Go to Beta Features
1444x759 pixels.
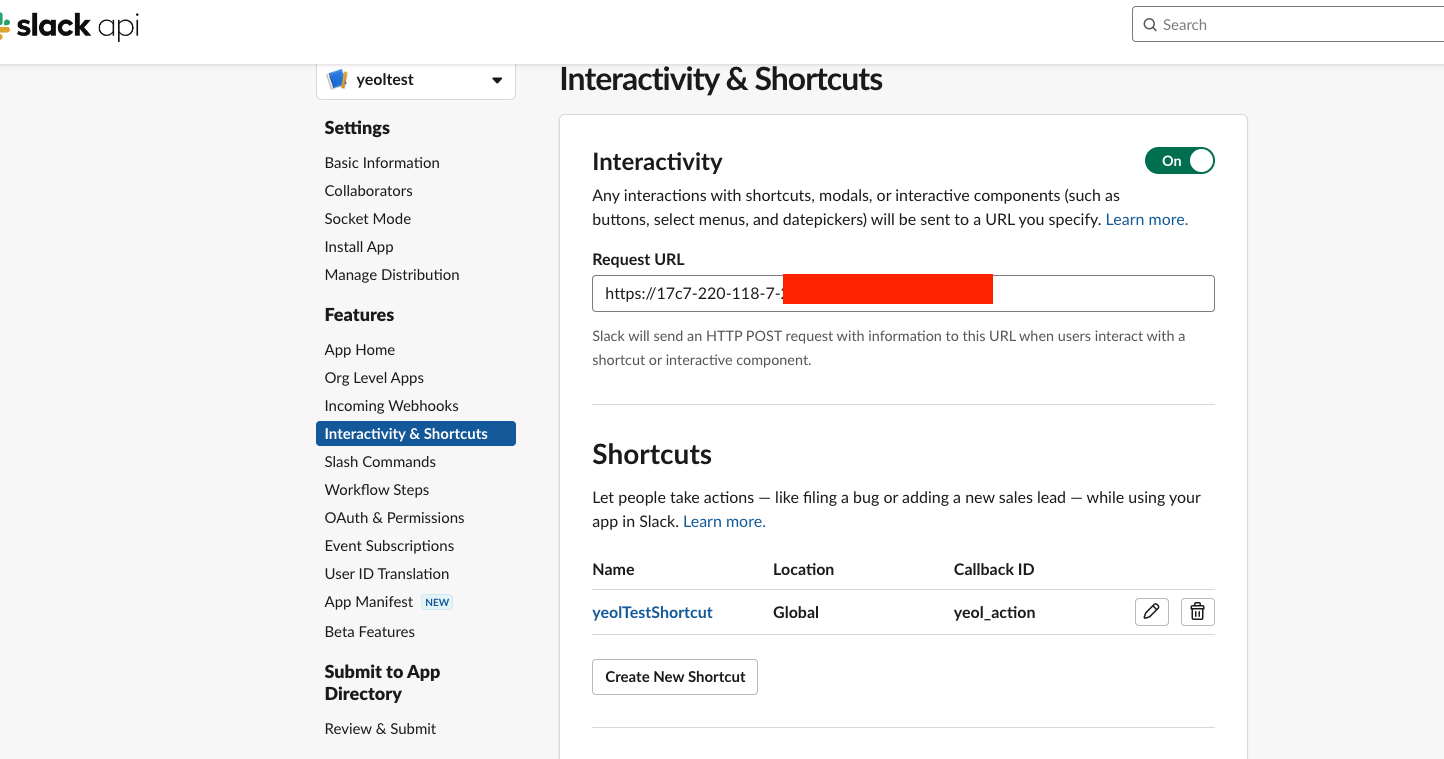[370, 632]
